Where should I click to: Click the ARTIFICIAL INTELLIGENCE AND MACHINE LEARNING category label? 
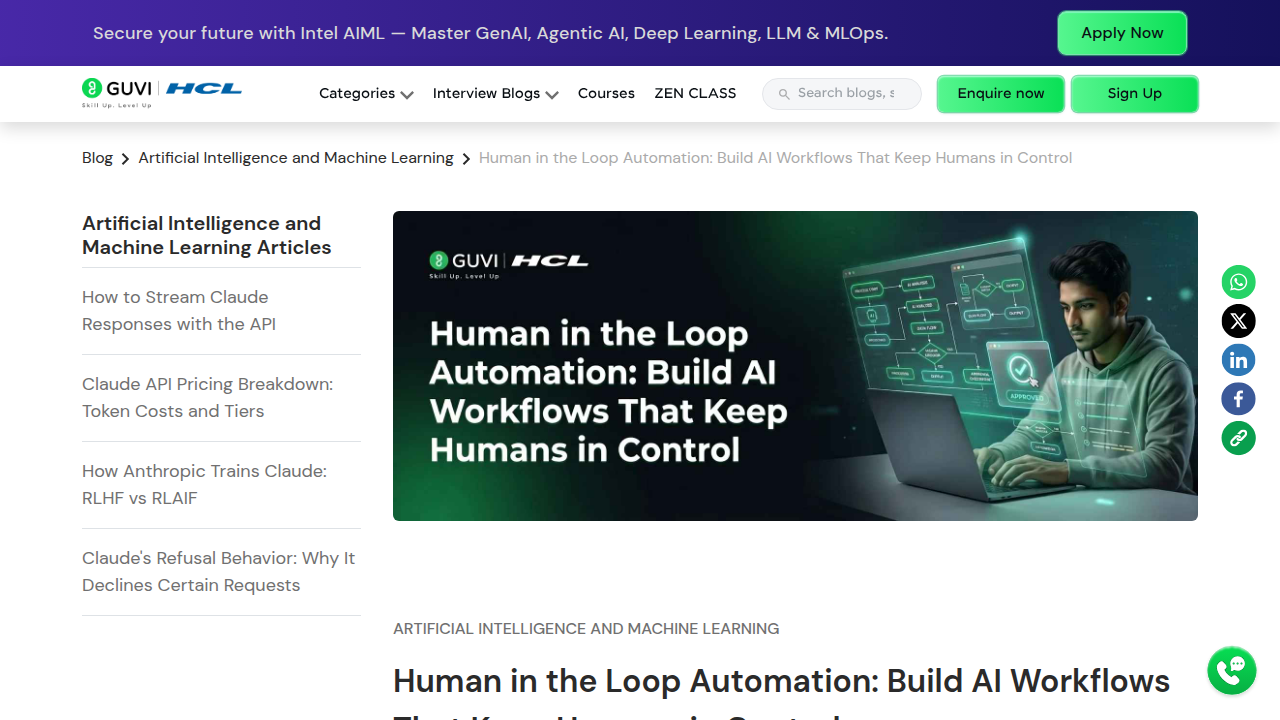(x=586, y=629)
